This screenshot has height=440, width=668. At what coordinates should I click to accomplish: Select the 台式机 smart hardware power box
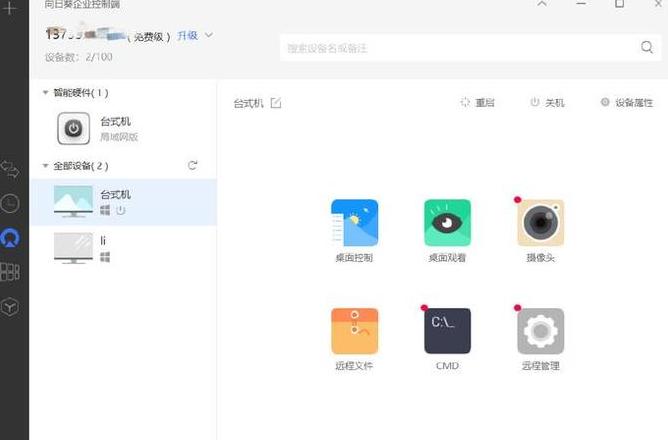(x=74, y=128)
